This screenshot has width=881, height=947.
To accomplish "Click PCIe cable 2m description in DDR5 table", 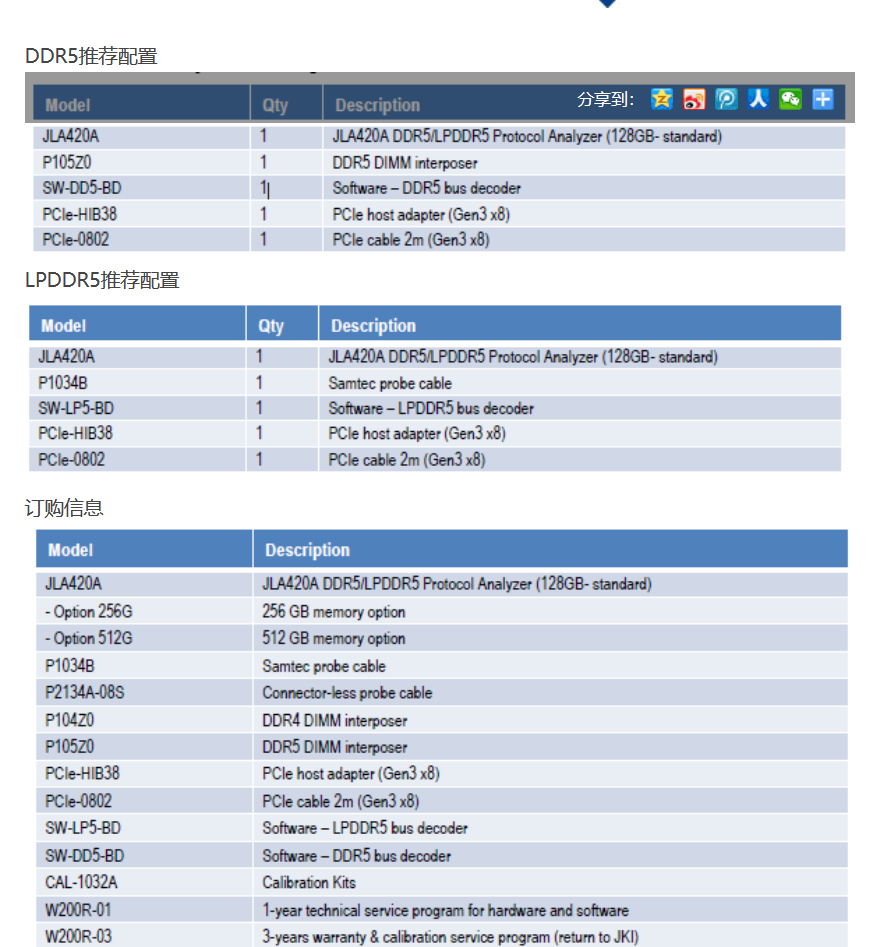I will tap(411, 240).
